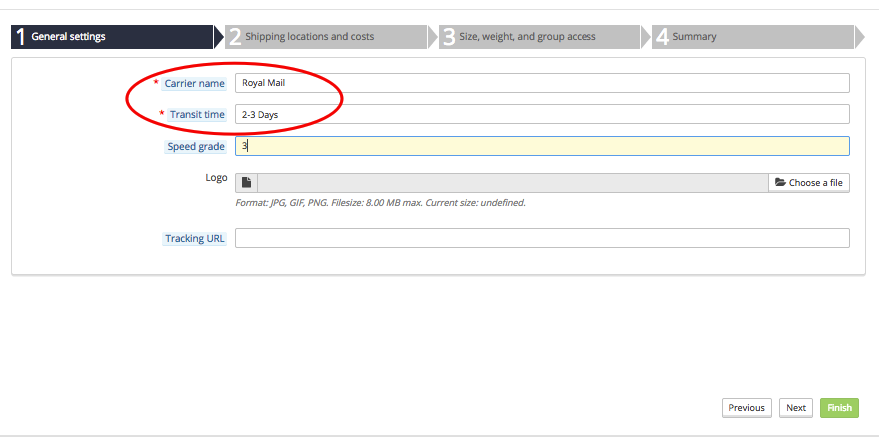Click the Tracking URL label
The width and height of the screenshot is (879, 437).
pyautogui.click(x=195, y=239)
